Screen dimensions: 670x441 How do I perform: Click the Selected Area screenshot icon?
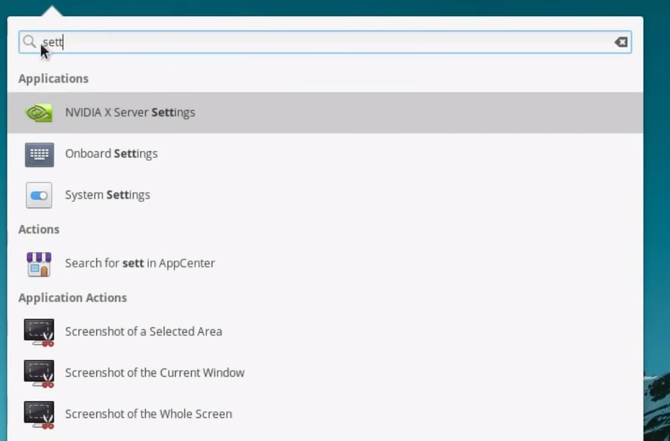click(39, 332)
